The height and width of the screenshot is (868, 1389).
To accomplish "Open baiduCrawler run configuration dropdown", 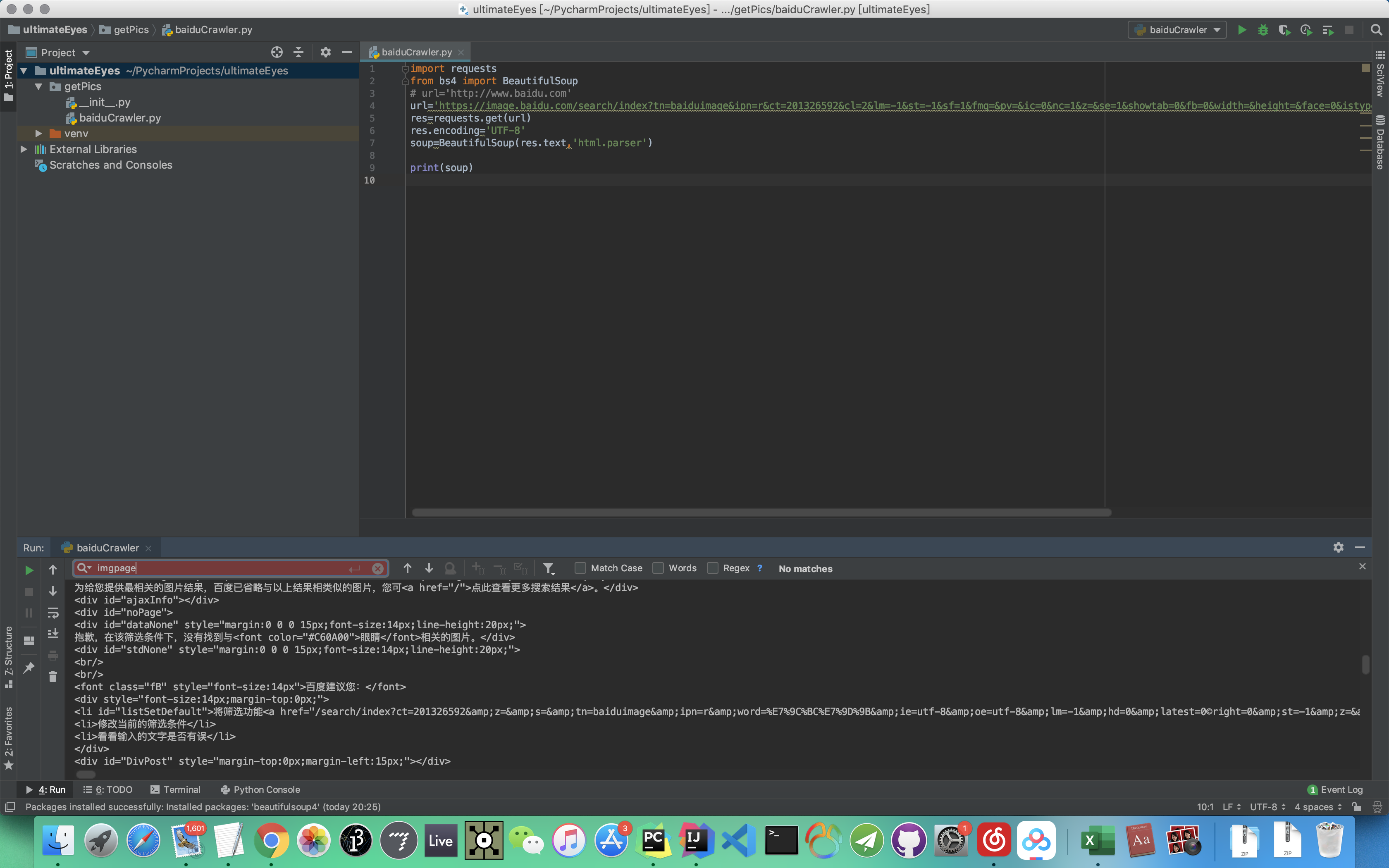I will coord(1177,30).
